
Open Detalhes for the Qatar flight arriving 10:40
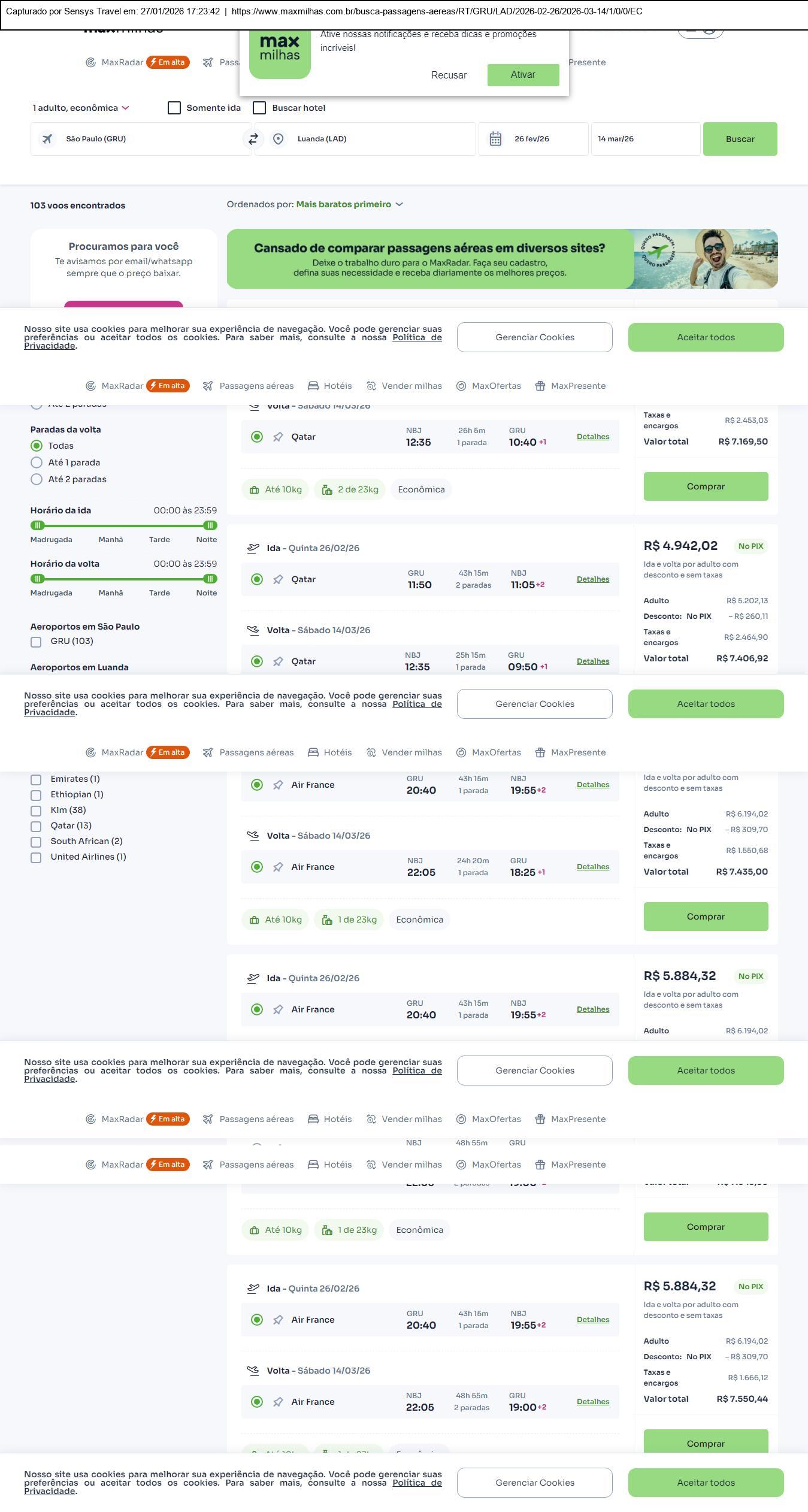coord(592,437)
